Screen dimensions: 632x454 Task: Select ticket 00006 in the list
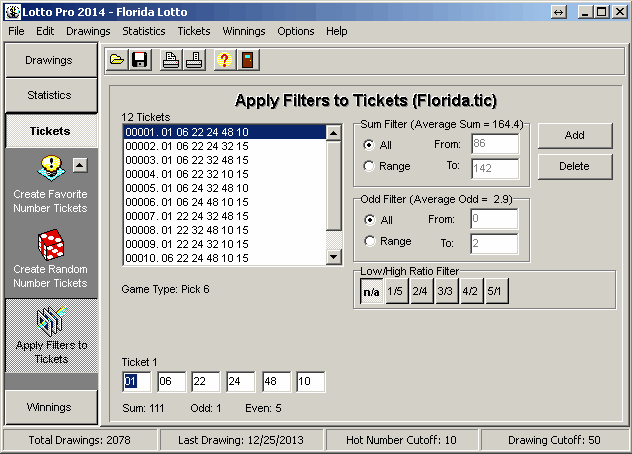tap(225, 202)
